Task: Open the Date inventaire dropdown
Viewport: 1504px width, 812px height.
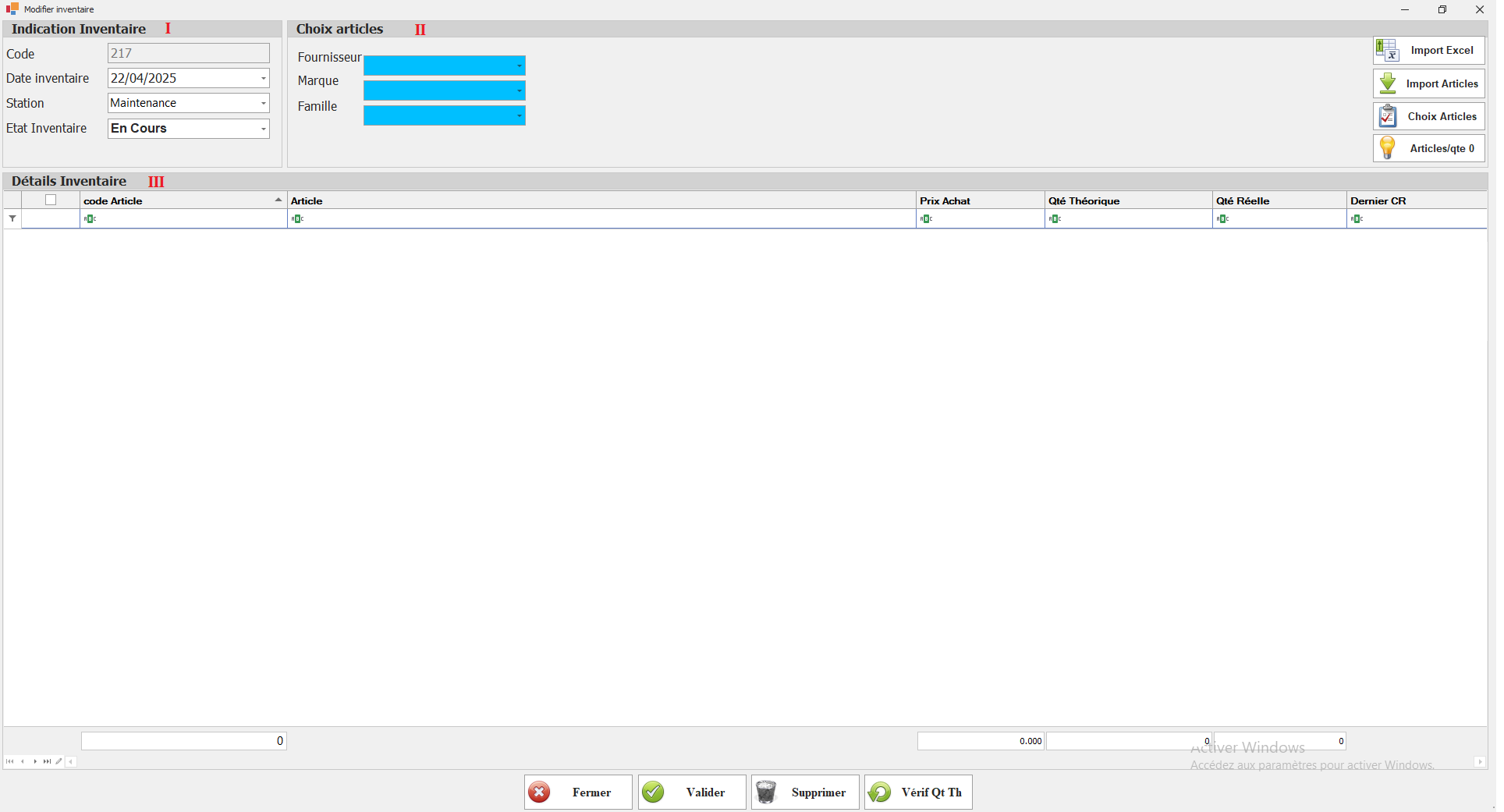Action: (x=264, y=79)
